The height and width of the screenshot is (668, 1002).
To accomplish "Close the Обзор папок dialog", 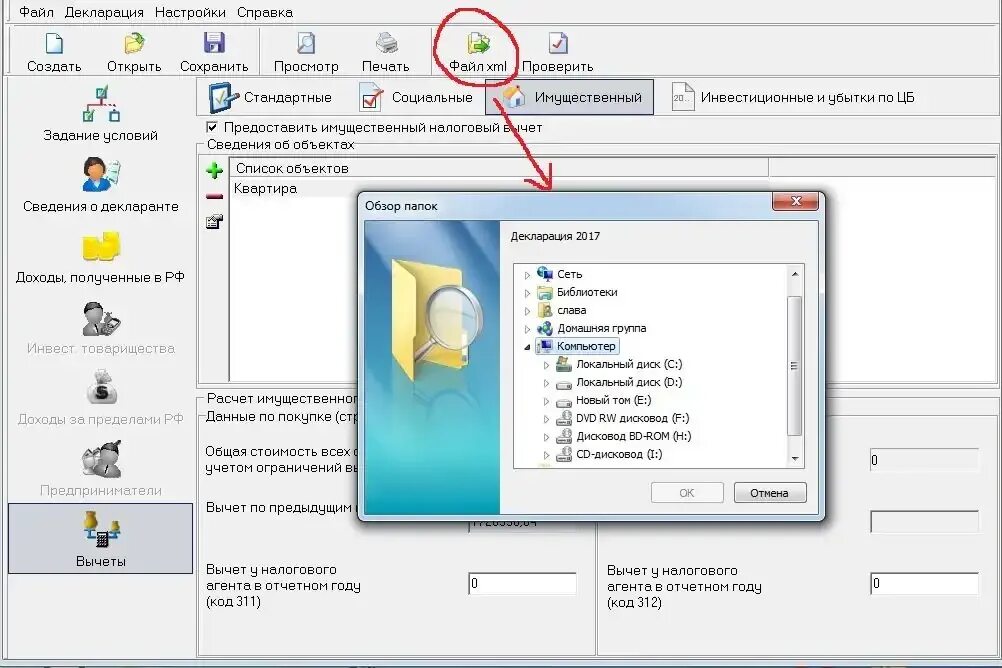I will click(796, 201).
